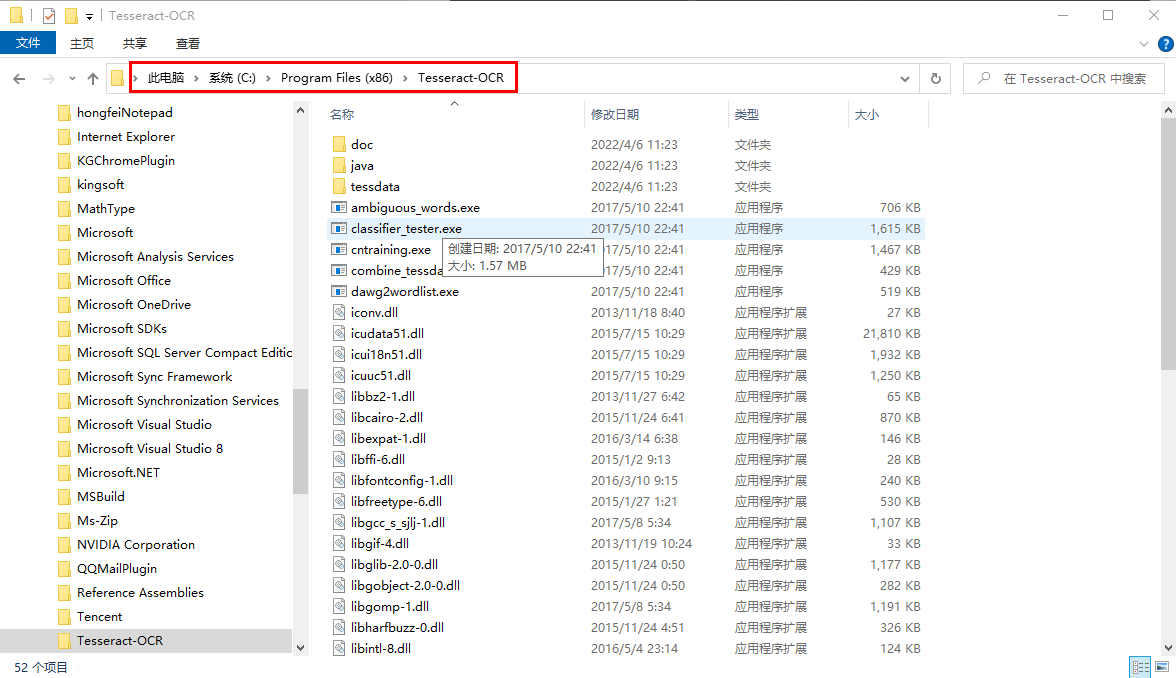Expand address bar history dropdown
Viewport: 1176px width, 678px height.
pos(905,79)
